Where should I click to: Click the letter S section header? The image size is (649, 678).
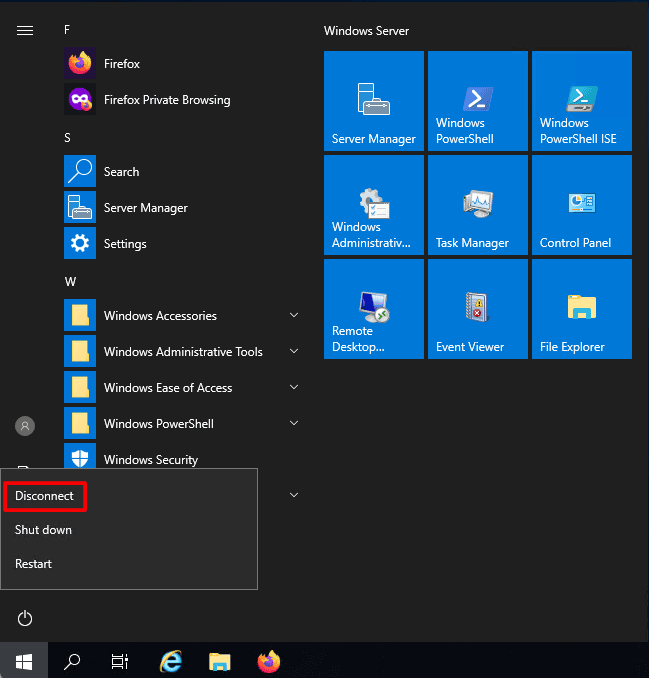pyautogui.click(x=67, y=138)
